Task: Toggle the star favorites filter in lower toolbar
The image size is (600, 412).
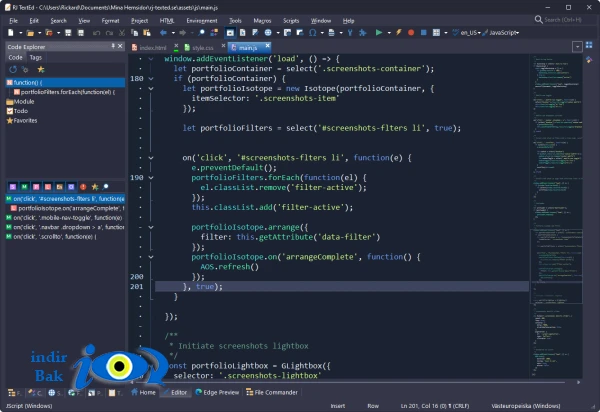Action: pyautogui.click(x=95, y=187)
